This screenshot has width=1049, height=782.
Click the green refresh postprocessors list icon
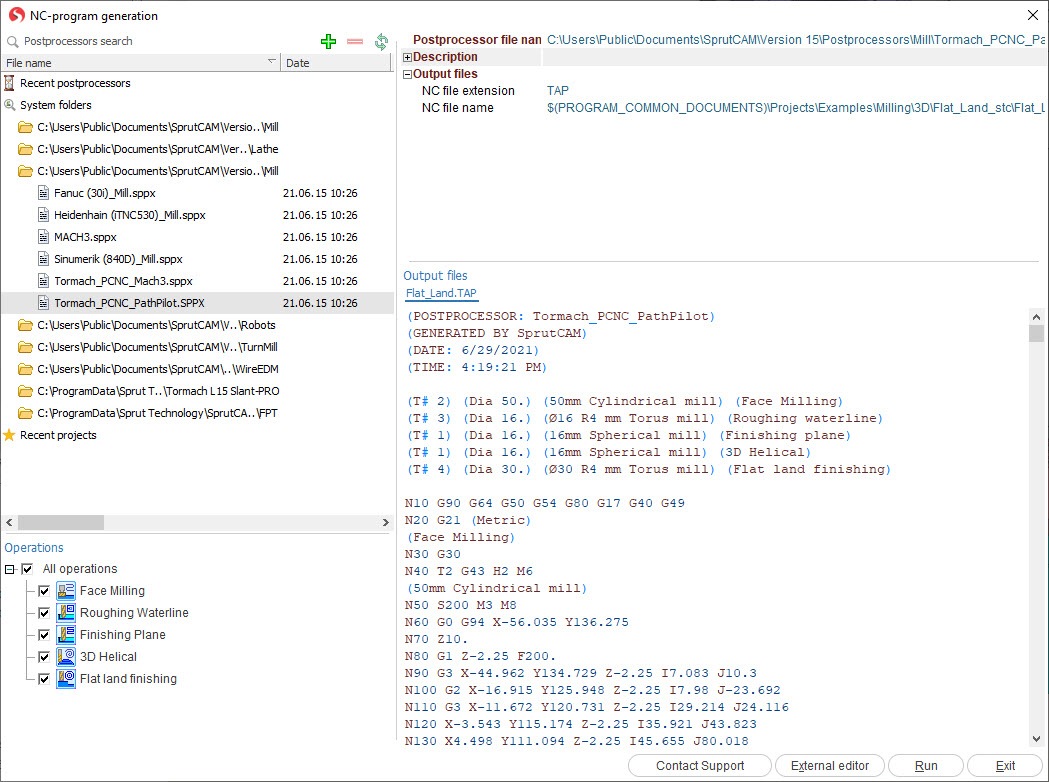tap(381, 42)
